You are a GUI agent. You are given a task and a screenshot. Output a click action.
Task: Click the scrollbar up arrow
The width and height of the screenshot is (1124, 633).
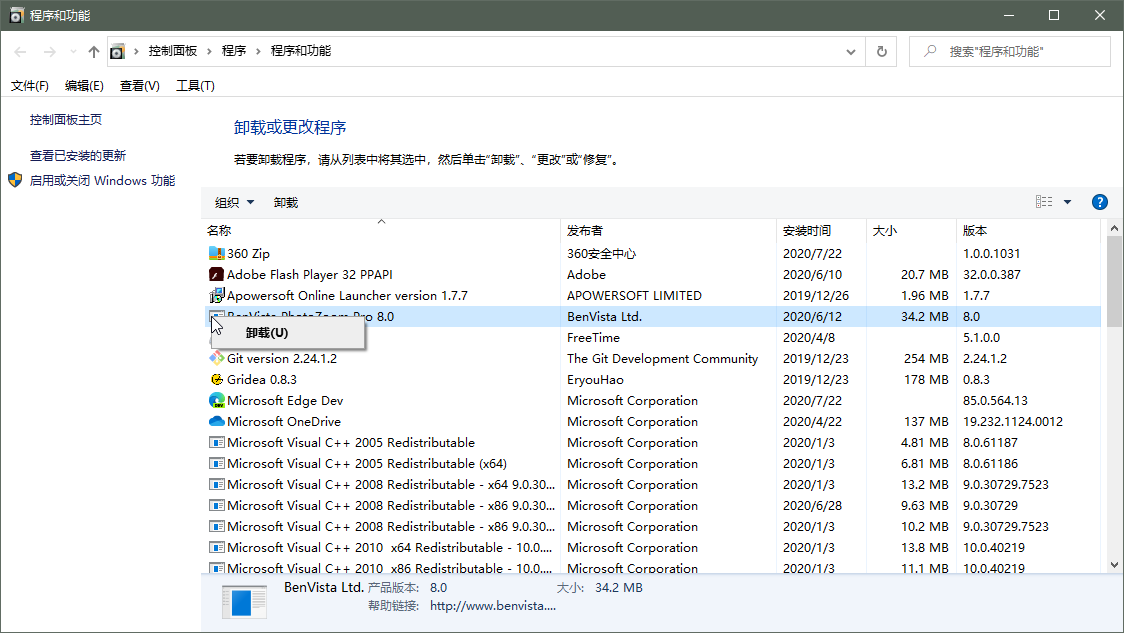[1114, 229]
